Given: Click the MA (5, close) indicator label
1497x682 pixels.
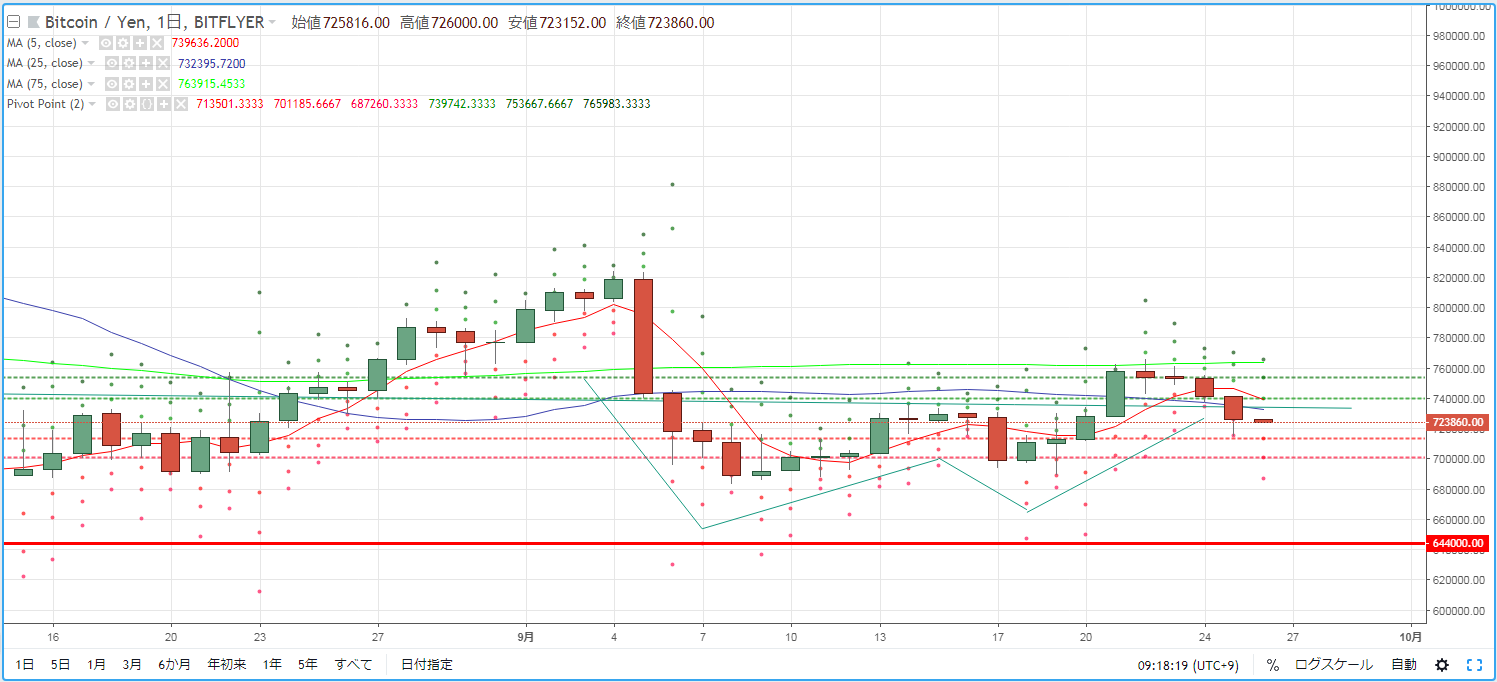Looking at the screenshot, I should (x=42, y=43).
